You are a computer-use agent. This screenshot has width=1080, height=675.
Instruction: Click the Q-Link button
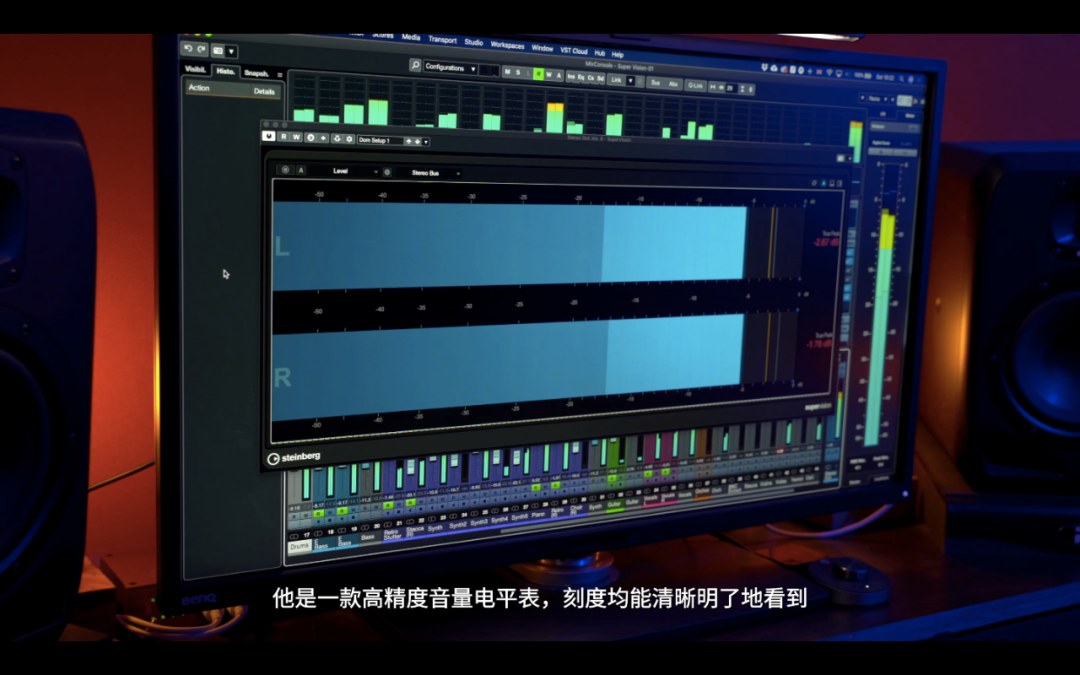[695, 85]
